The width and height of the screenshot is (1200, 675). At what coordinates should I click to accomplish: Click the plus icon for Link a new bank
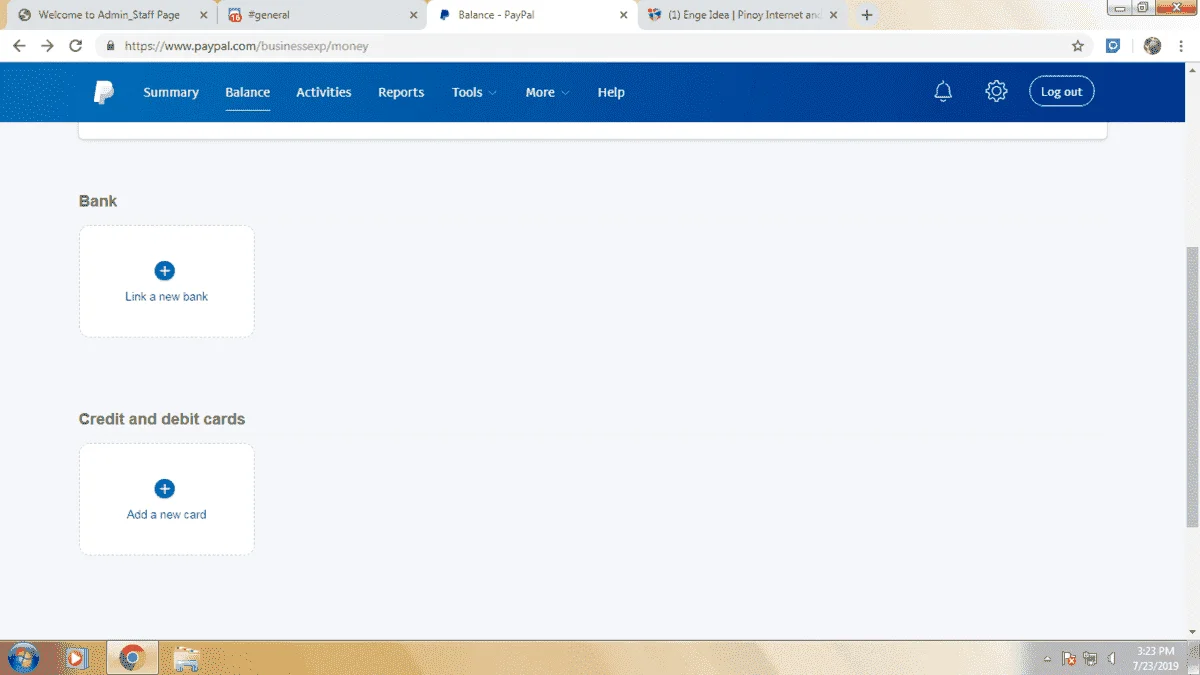pyautogui.click(x=165, y=271)
